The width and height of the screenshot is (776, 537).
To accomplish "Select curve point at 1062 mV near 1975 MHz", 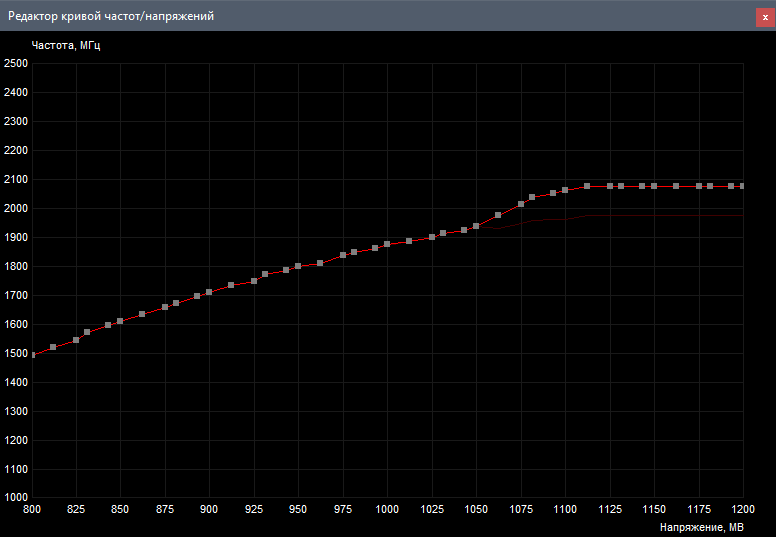I will coord(498,215).
